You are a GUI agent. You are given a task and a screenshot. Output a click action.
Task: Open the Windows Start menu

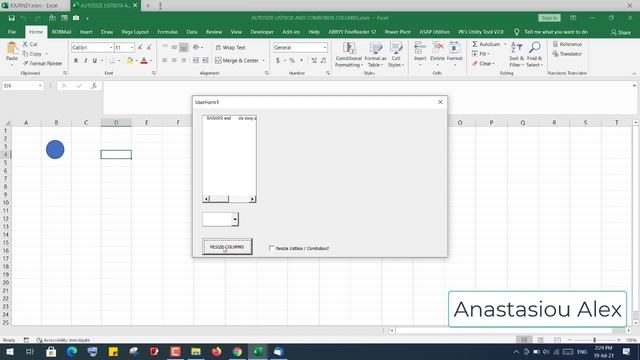[x=9, y=351]
